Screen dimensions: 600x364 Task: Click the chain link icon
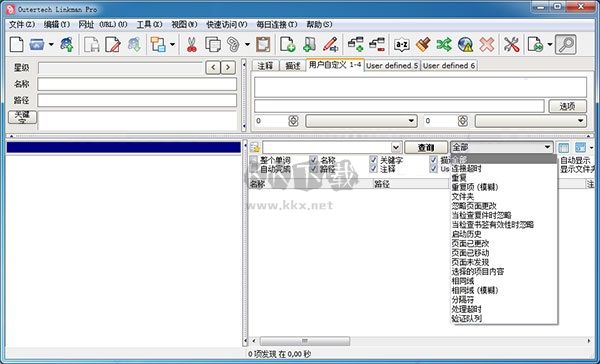[x=233, y=44]
